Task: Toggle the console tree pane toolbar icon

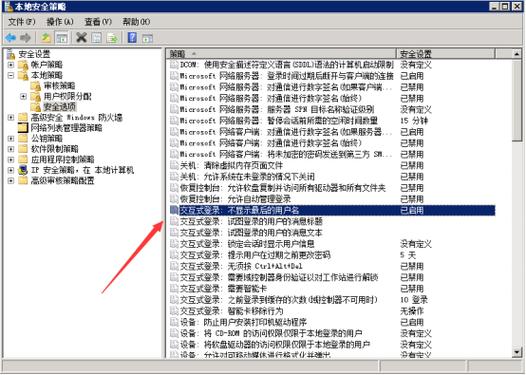Action: click(62, 38)
